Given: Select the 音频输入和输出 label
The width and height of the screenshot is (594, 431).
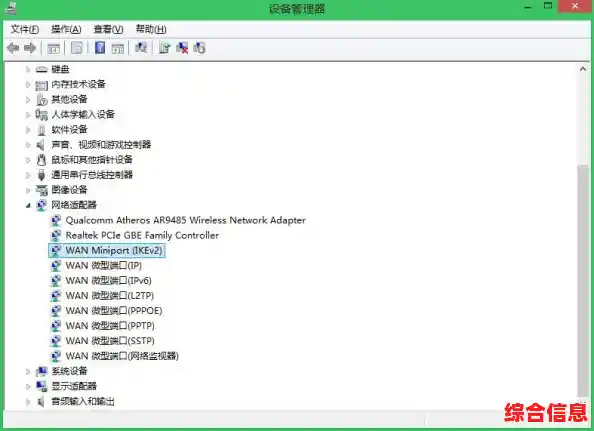Looking at the screenshot, I should point(83,401).
